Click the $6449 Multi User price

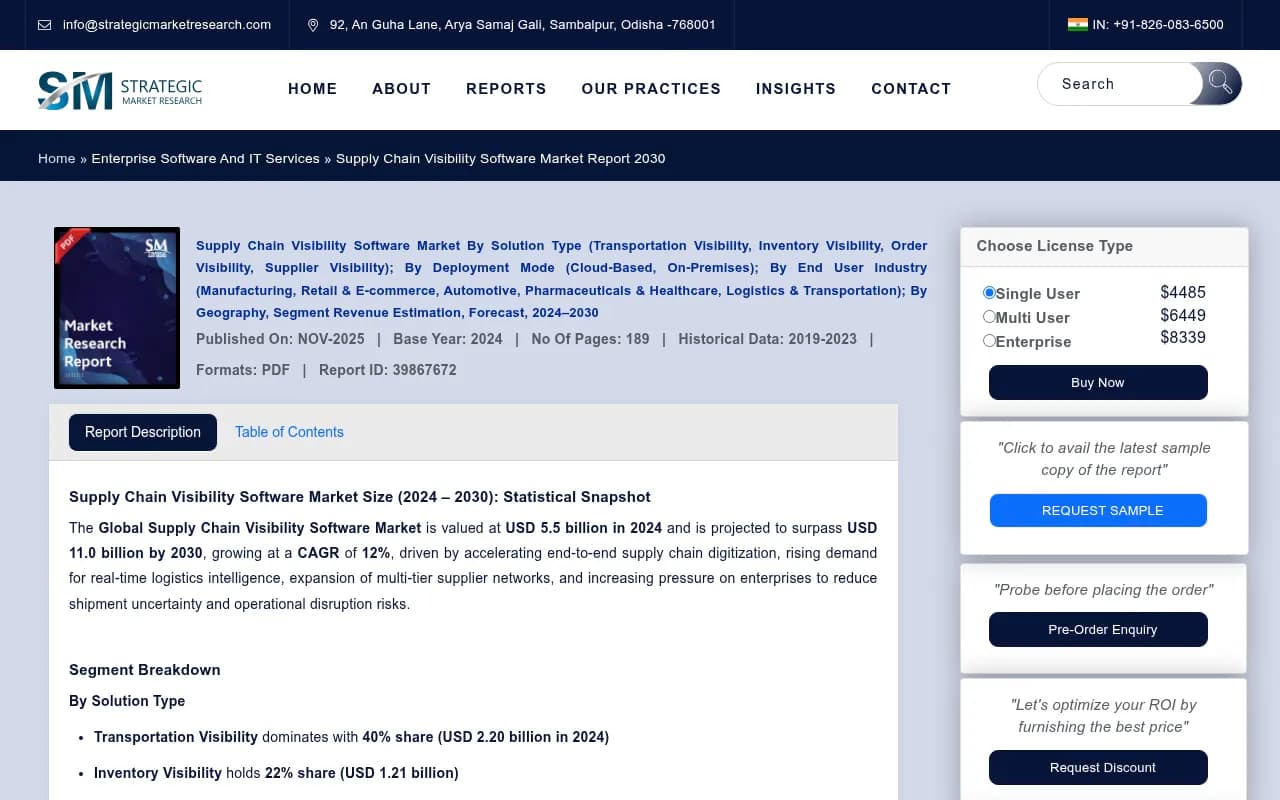click(x=1183, y=316)
